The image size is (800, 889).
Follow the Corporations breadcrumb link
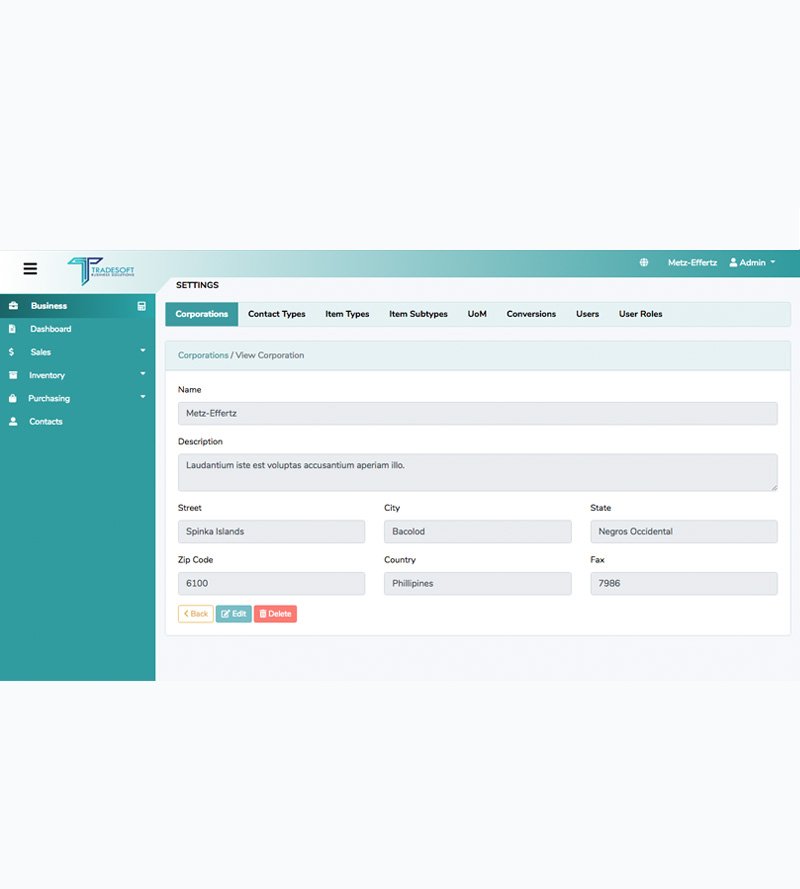(203, 355)
